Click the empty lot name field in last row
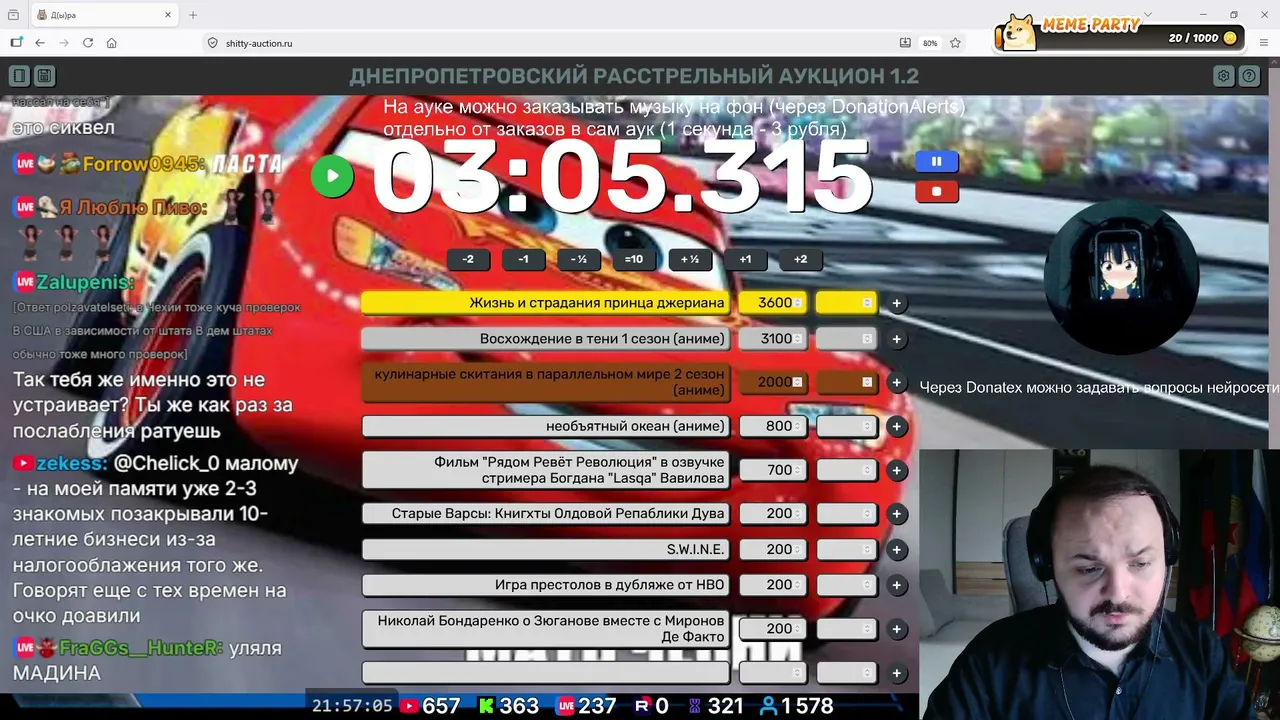1280x720 pixels. click(x=546, y=673)
